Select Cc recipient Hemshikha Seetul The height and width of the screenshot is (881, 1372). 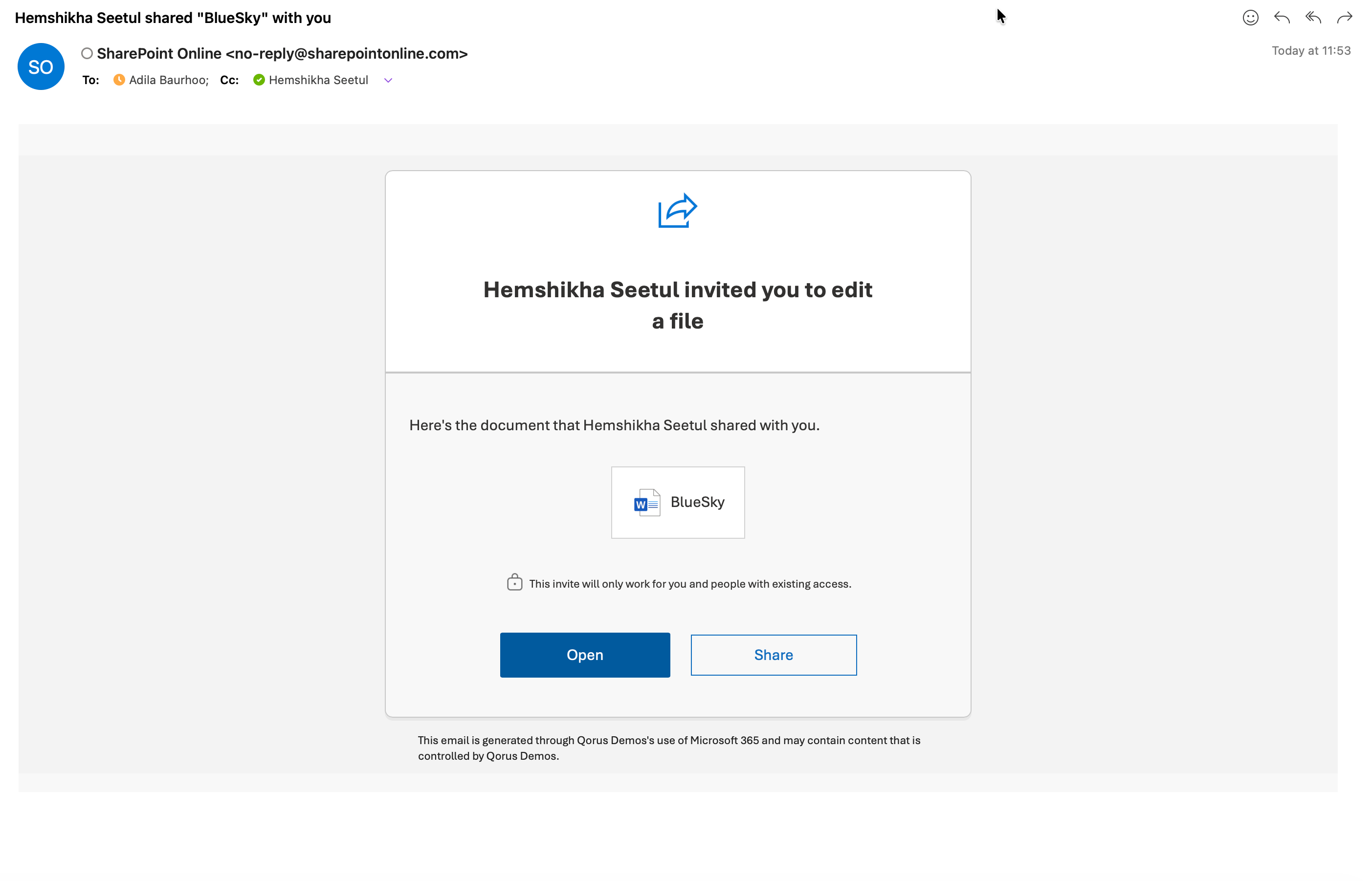pyautogui.click(x=318, y=80)
